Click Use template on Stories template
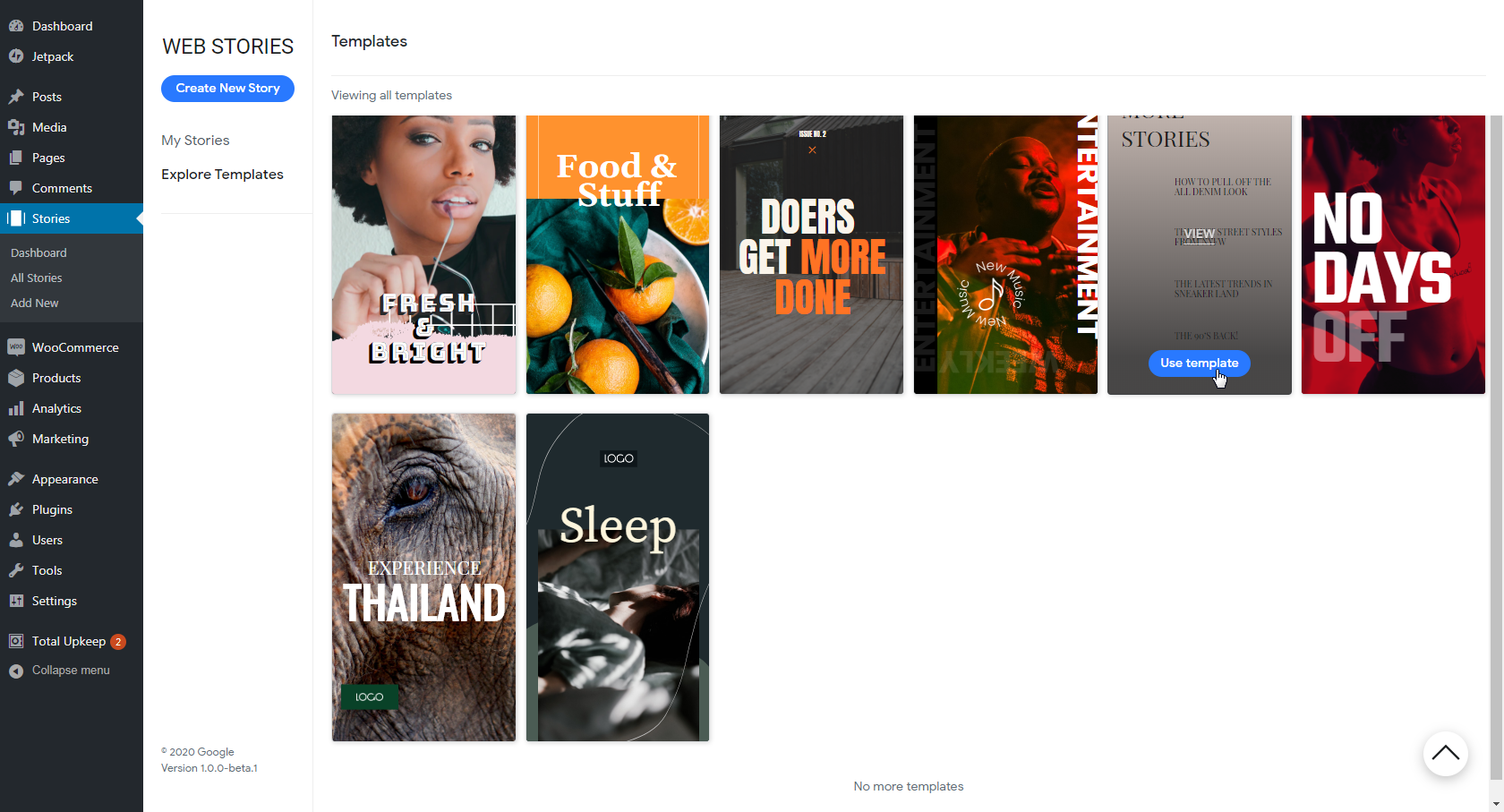 tap(1200, 363)
